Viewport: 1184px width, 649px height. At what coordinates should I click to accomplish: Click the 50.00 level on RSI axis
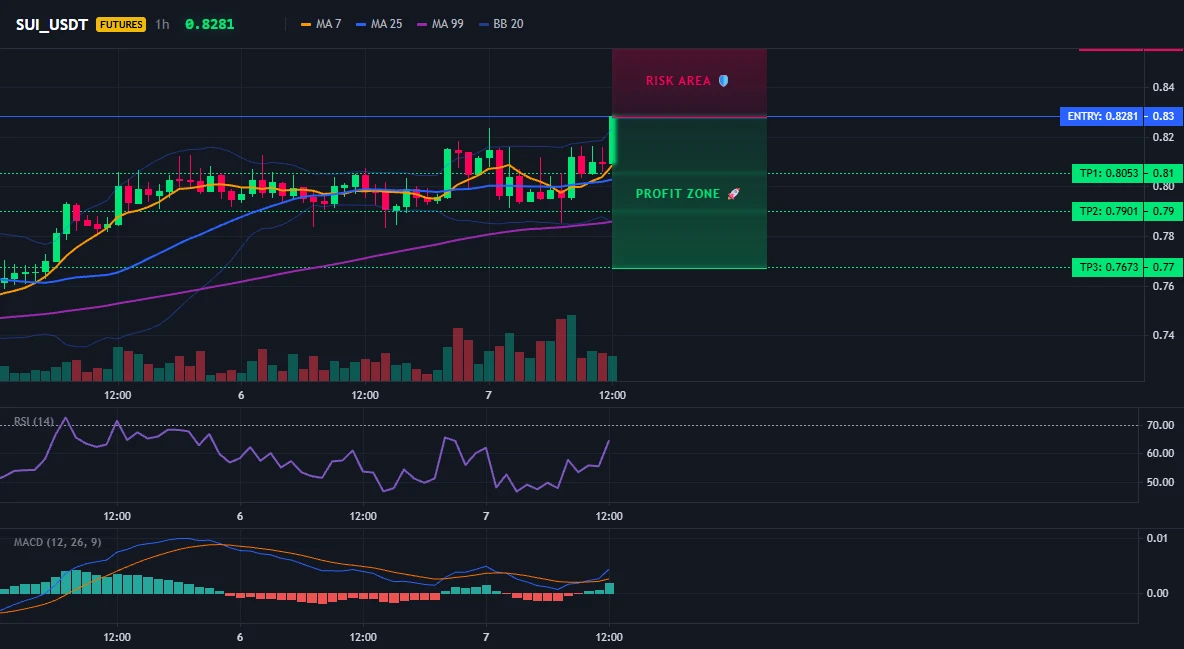[1160, 482]
